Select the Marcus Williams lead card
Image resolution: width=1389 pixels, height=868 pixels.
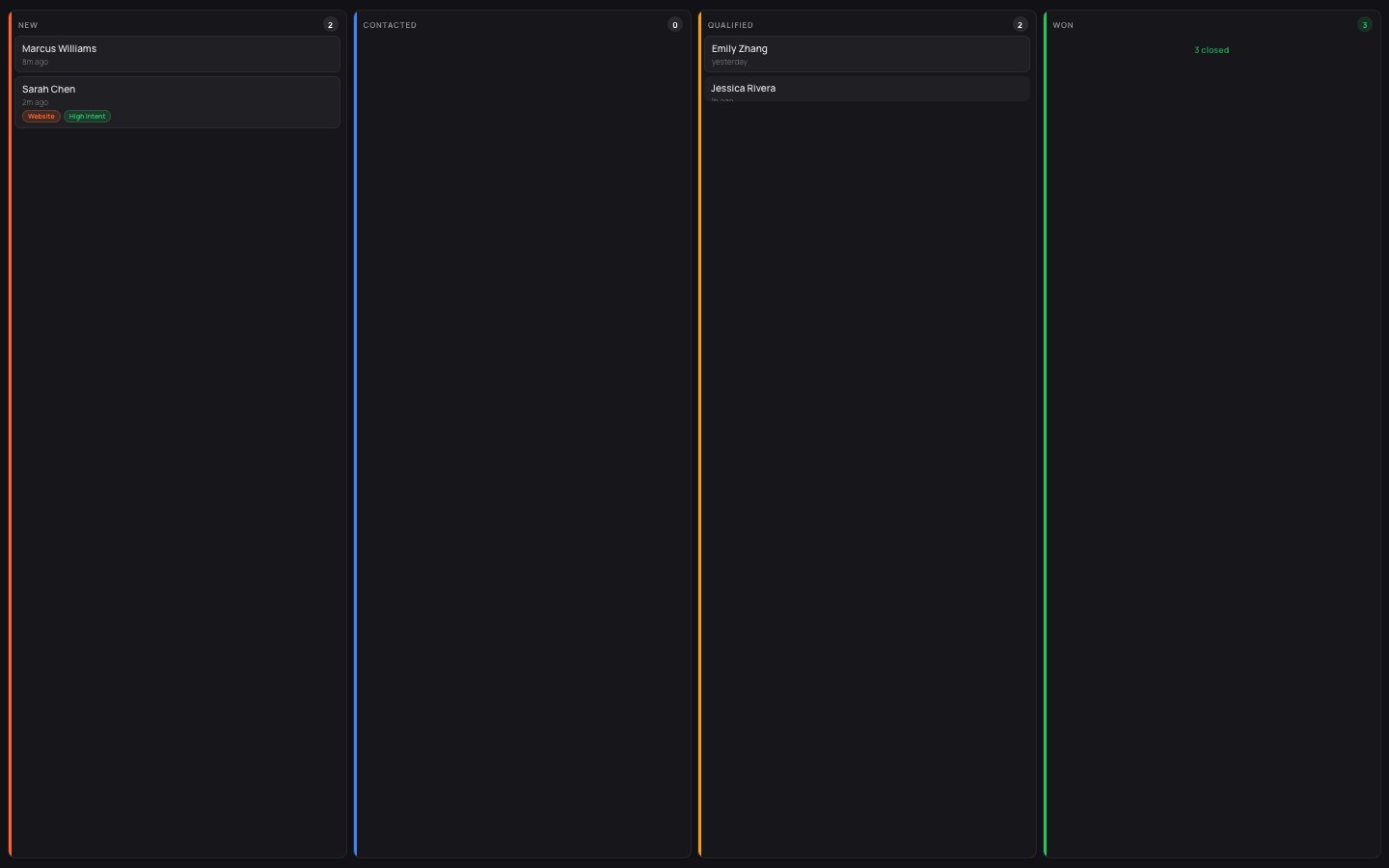[x=177, y=54]
